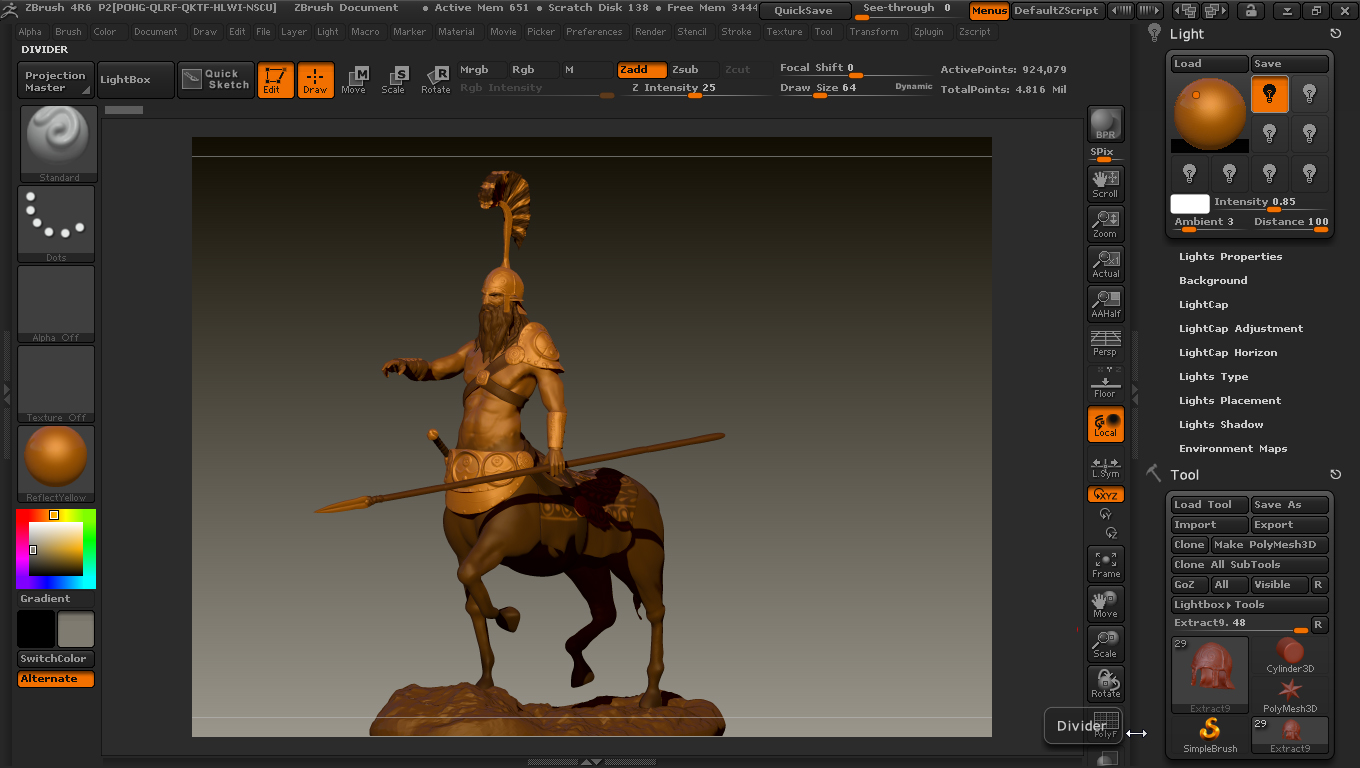Screen dimensions: 1360x768
Task: Open the Preferences menu
Action: 594,32
